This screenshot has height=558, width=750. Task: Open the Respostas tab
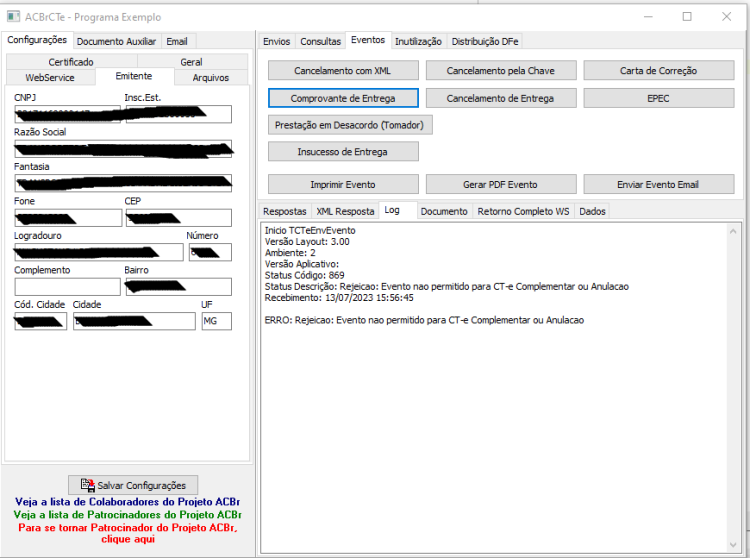285,211
